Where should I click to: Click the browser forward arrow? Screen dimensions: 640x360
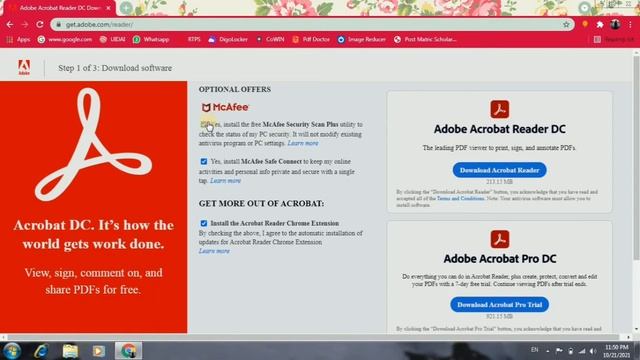pyautogui.click(x=25, y=25)
